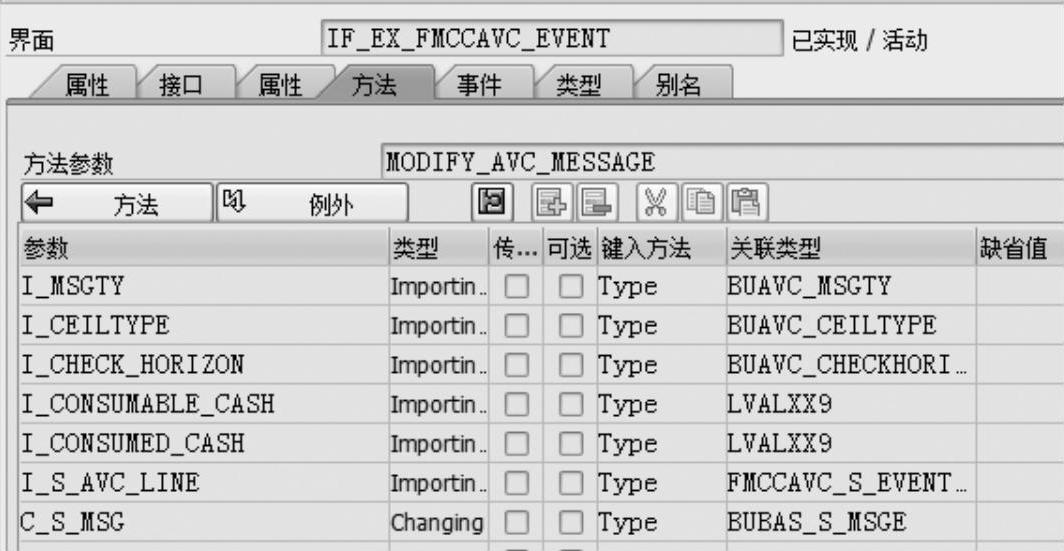Click the BUBAS_S_MSGE associated type cell
Screen dimensions: 1064x551
[848, 522]
